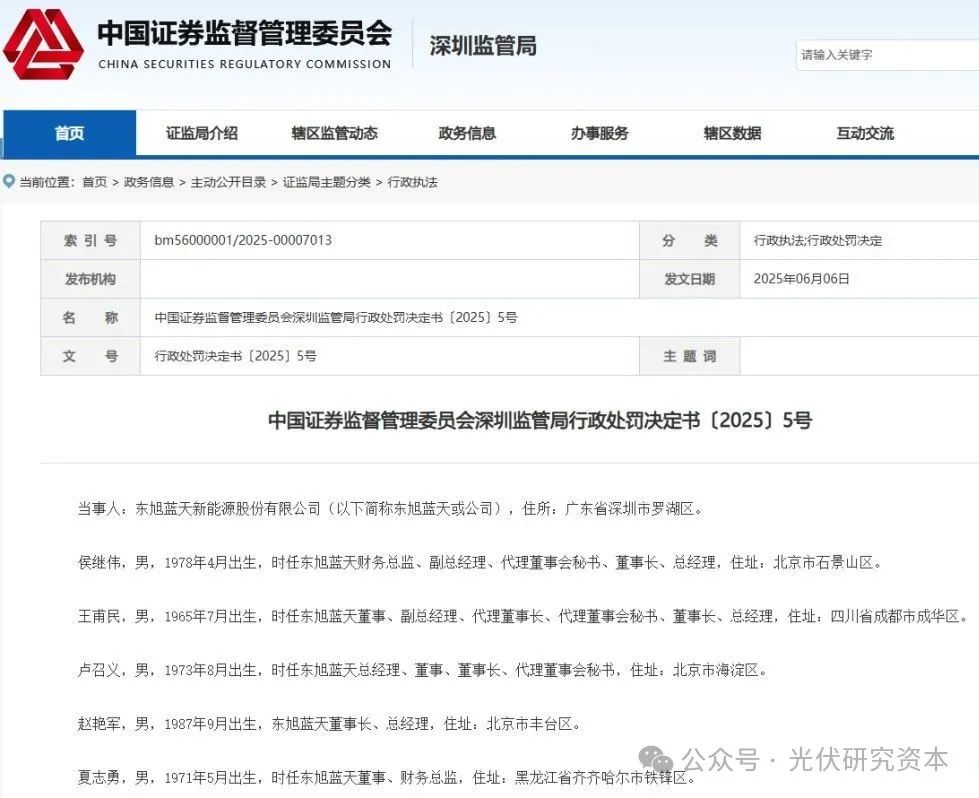979x798 pixels.
Task: Switch to the 辖区数据 navigation section
Action: [732, 133]
